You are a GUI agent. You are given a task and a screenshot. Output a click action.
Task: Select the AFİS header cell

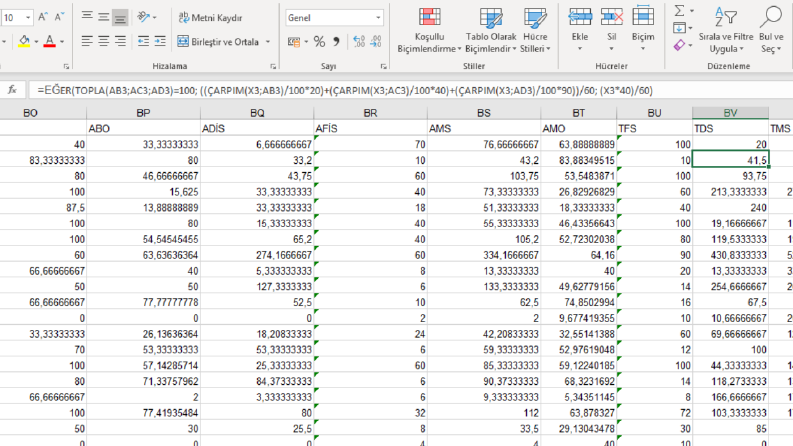point(370,128)
